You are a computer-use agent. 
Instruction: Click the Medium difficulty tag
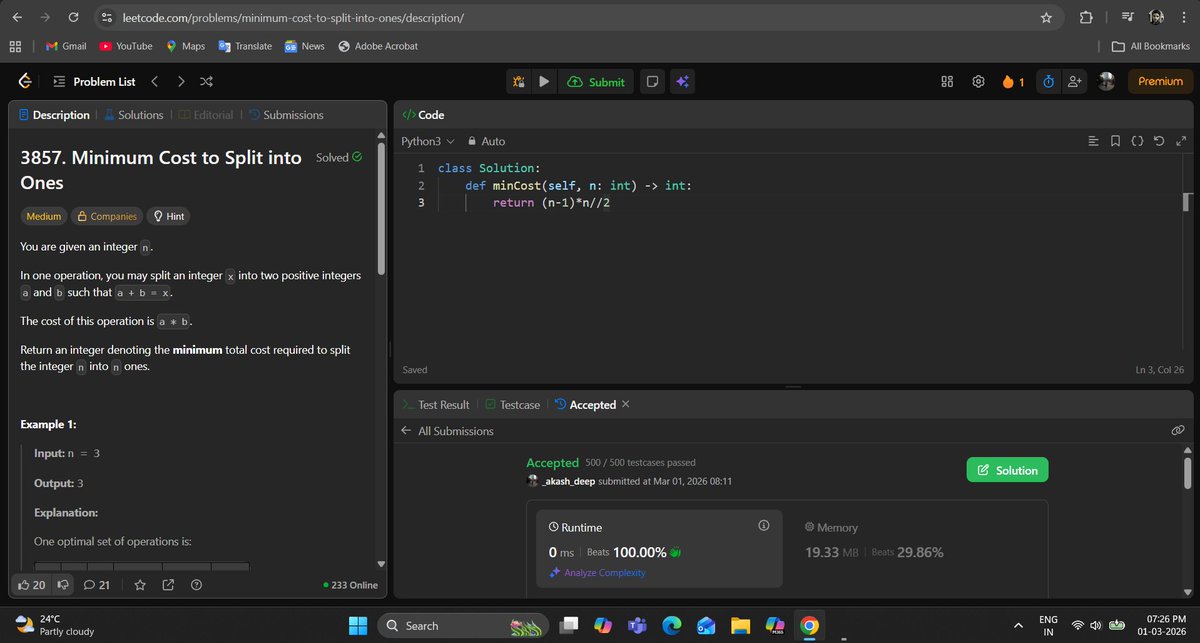coord(43,216)
